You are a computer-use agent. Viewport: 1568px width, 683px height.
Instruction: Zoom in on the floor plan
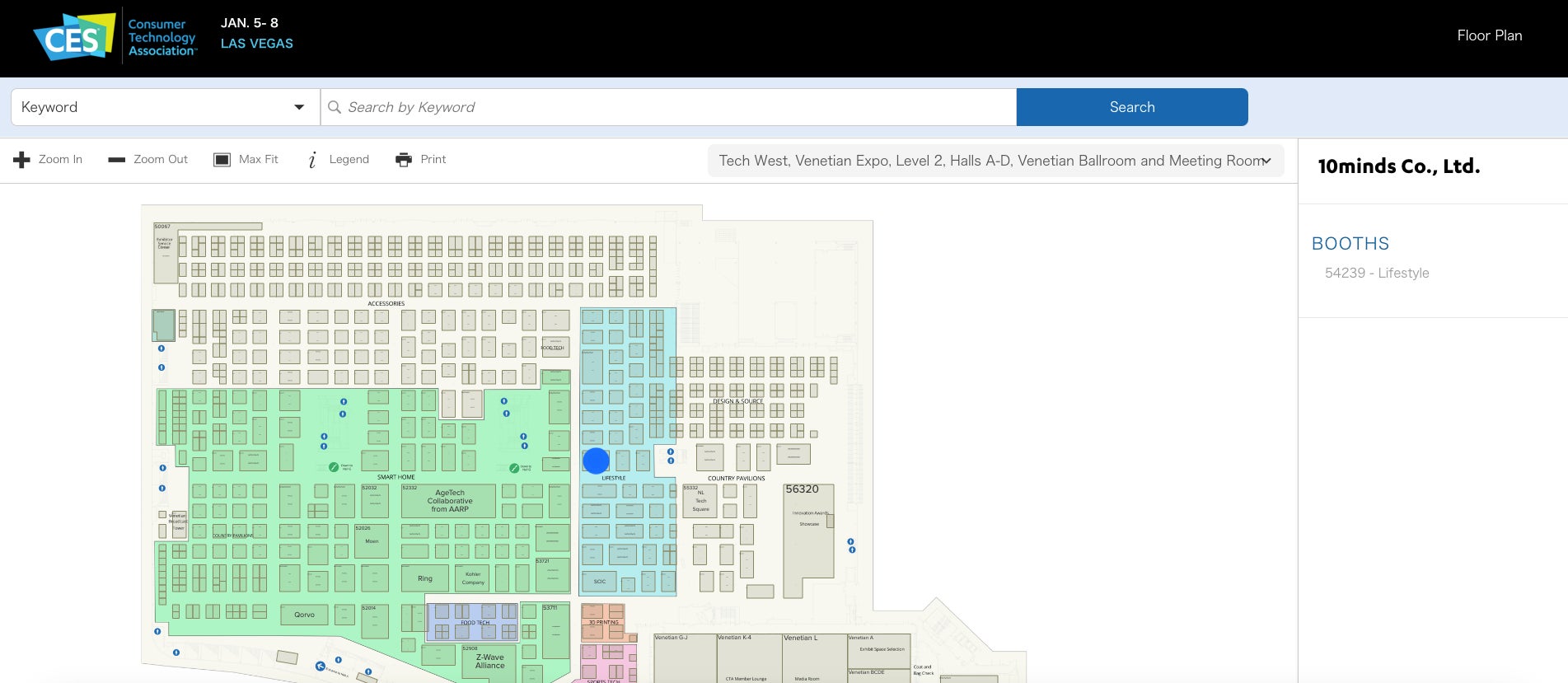click(x=48, y=160)
